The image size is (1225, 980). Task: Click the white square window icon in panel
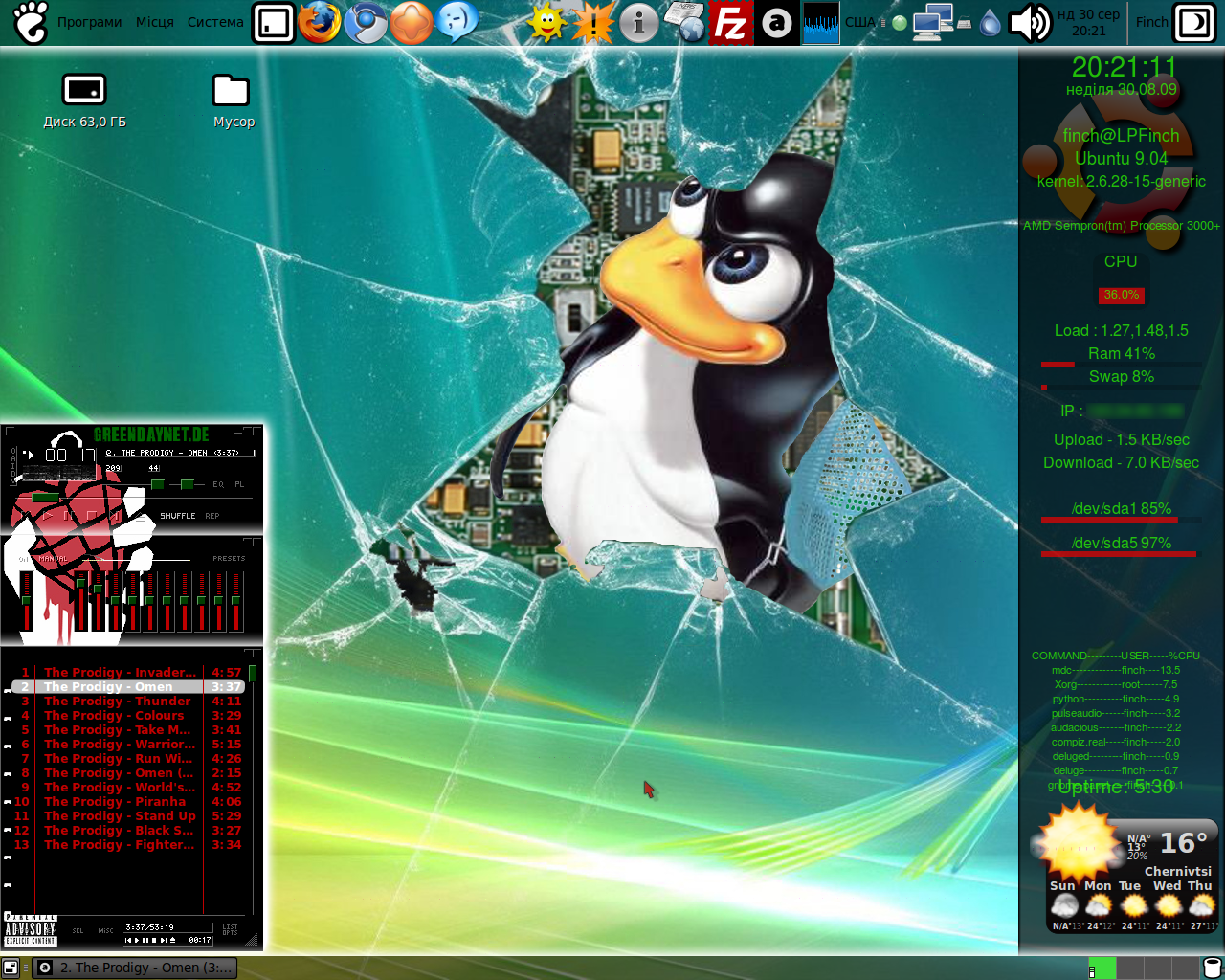click(x=274, y=23)
